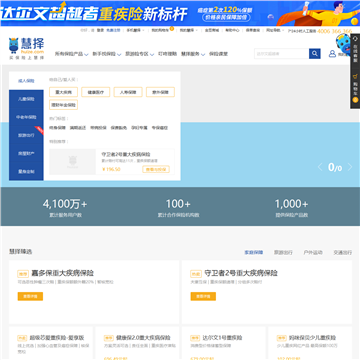Click the search magnifier button
The image size is (360, 360).
[x=315, y=54]
